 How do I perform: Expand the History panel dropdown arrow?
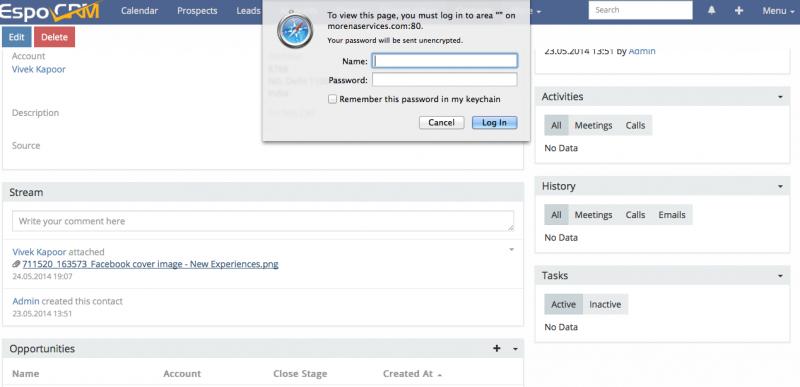pos(780,187)
